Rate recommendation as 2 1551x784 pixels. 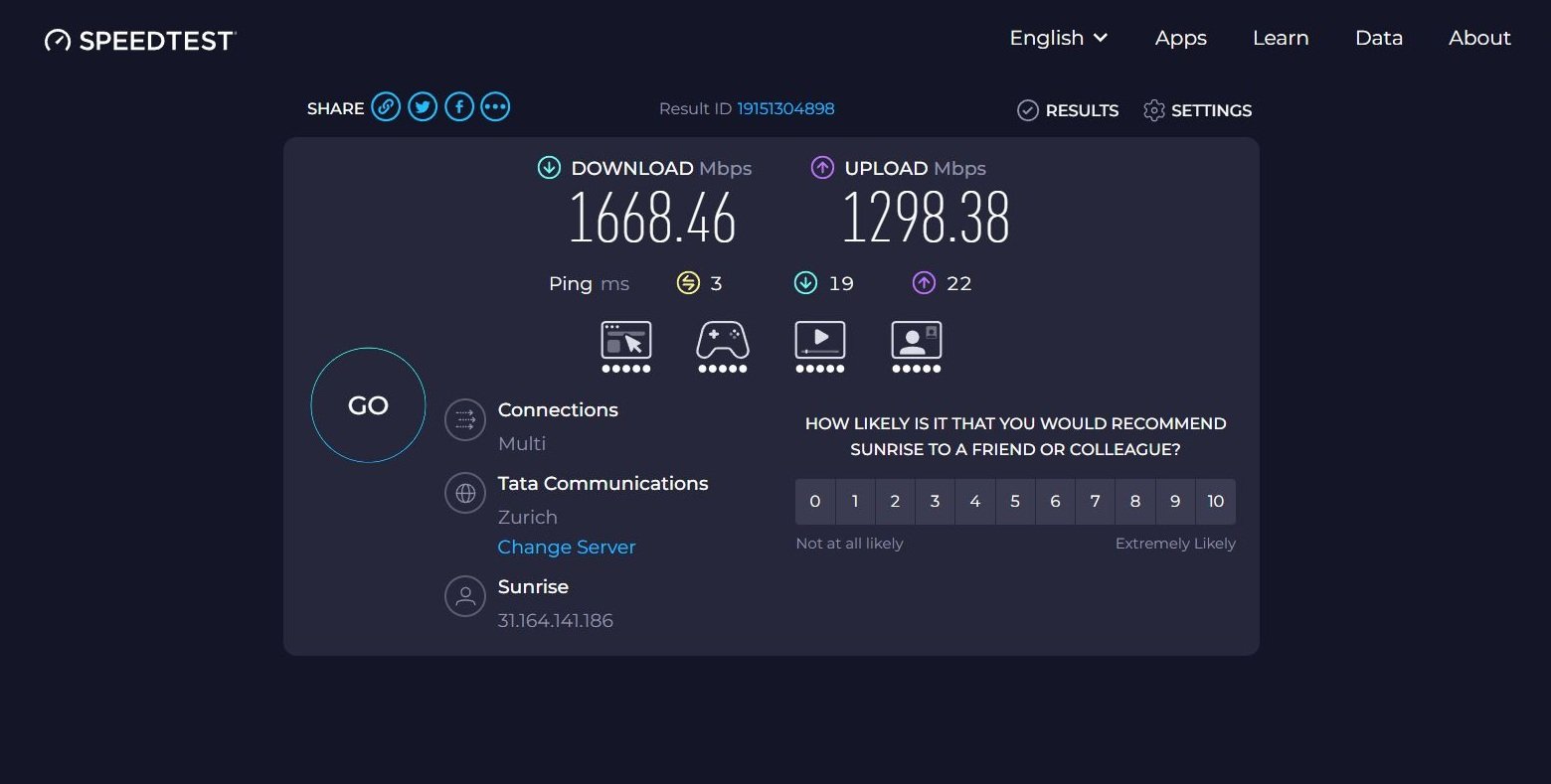tap(895, 502)
